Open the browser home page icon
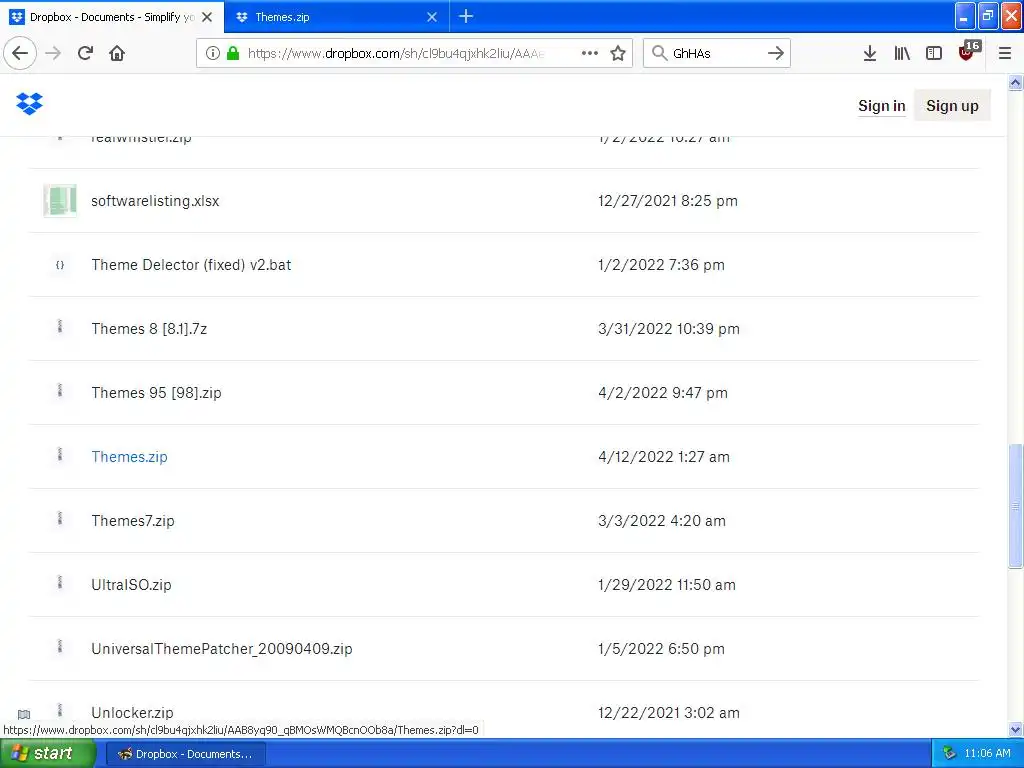1024x768 pixels. pos(117,53)
